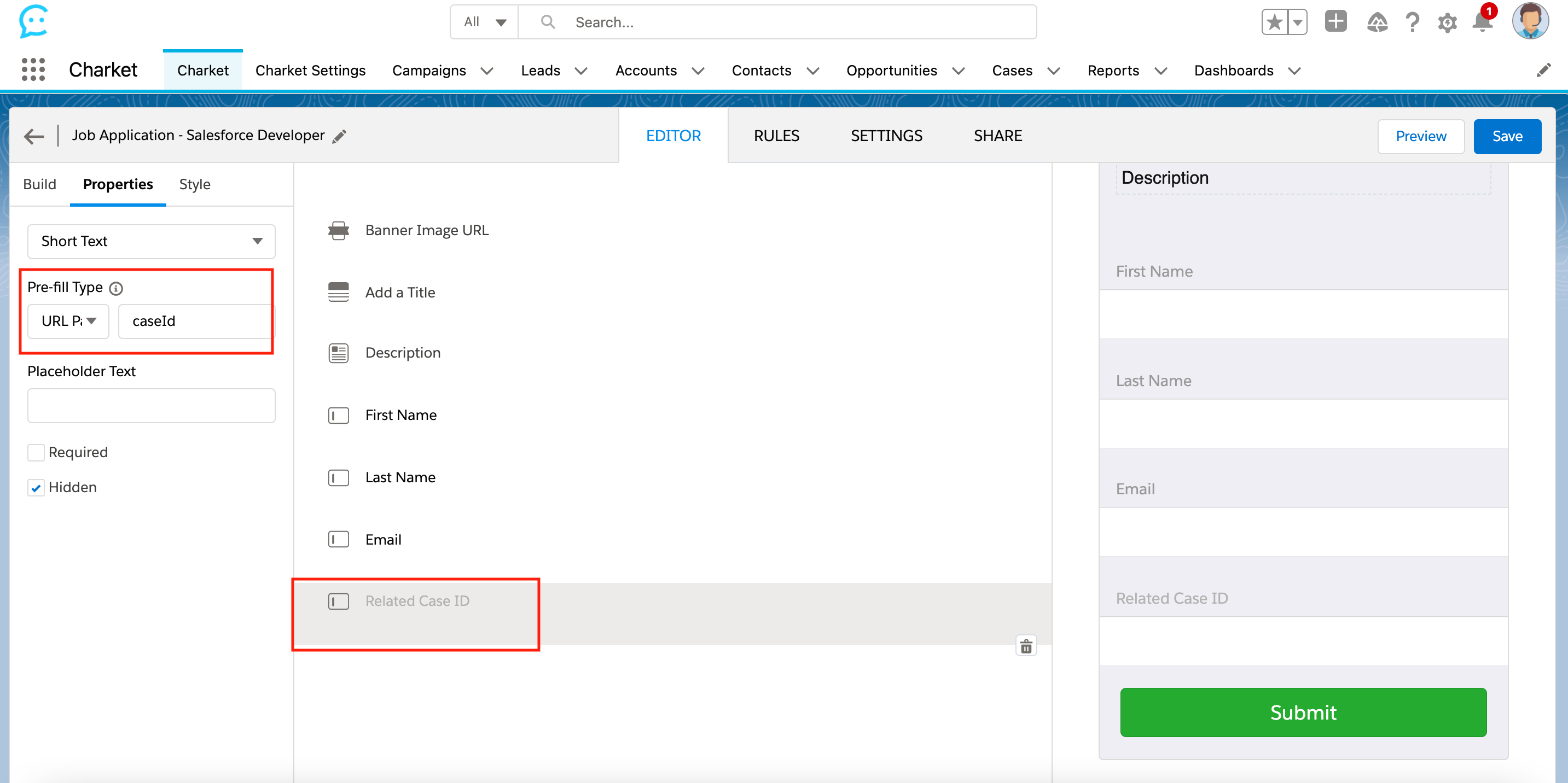Click the First Name field icon

pos(339,415)
